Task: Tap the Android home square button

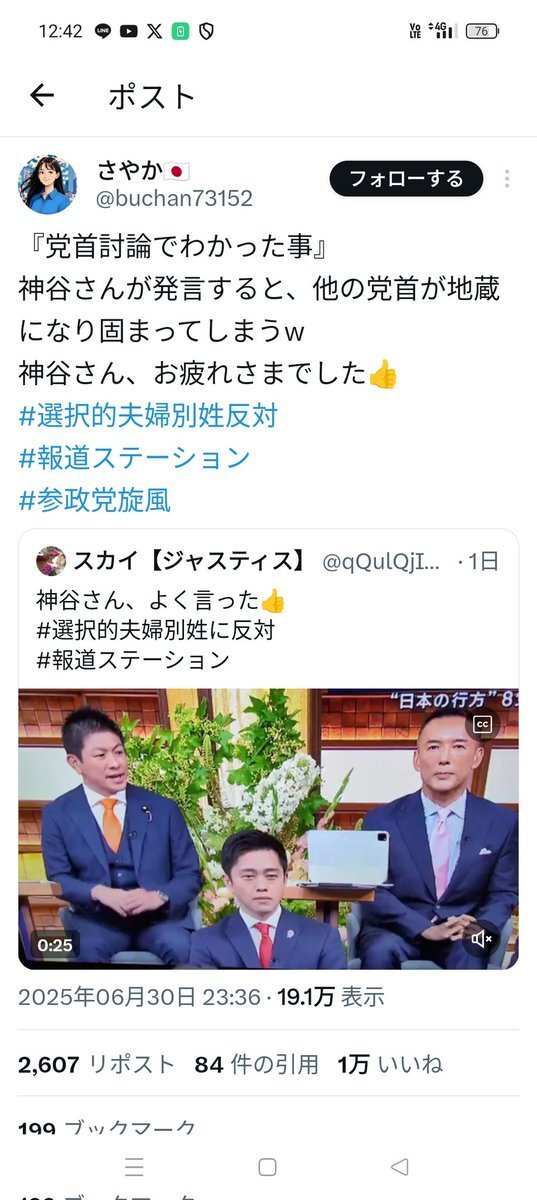Action: tap(267, 1167)
